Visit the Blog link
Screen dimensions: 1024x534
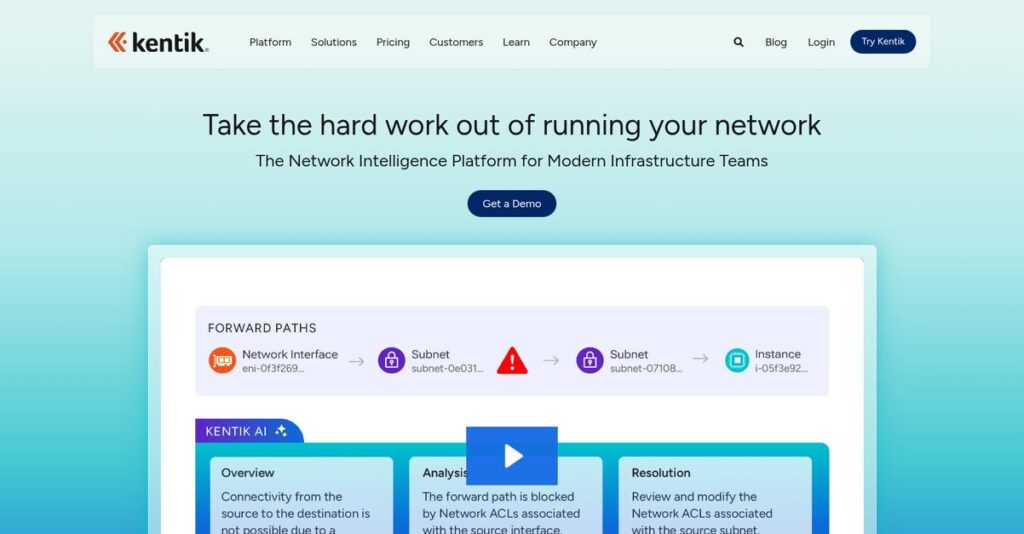pos(776,42)
